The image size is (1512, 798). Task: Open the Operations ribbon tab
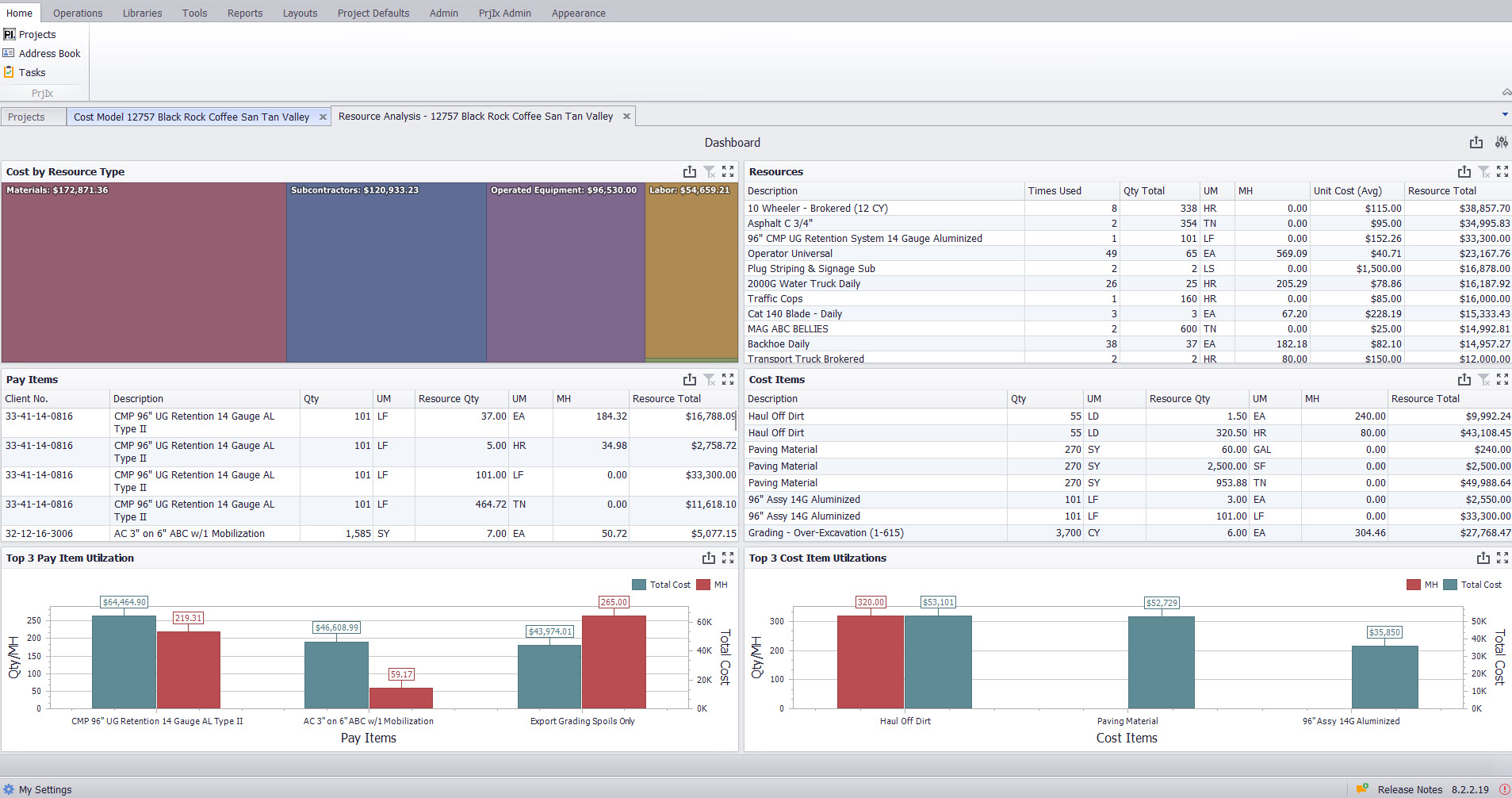click(x=78, y=13)
